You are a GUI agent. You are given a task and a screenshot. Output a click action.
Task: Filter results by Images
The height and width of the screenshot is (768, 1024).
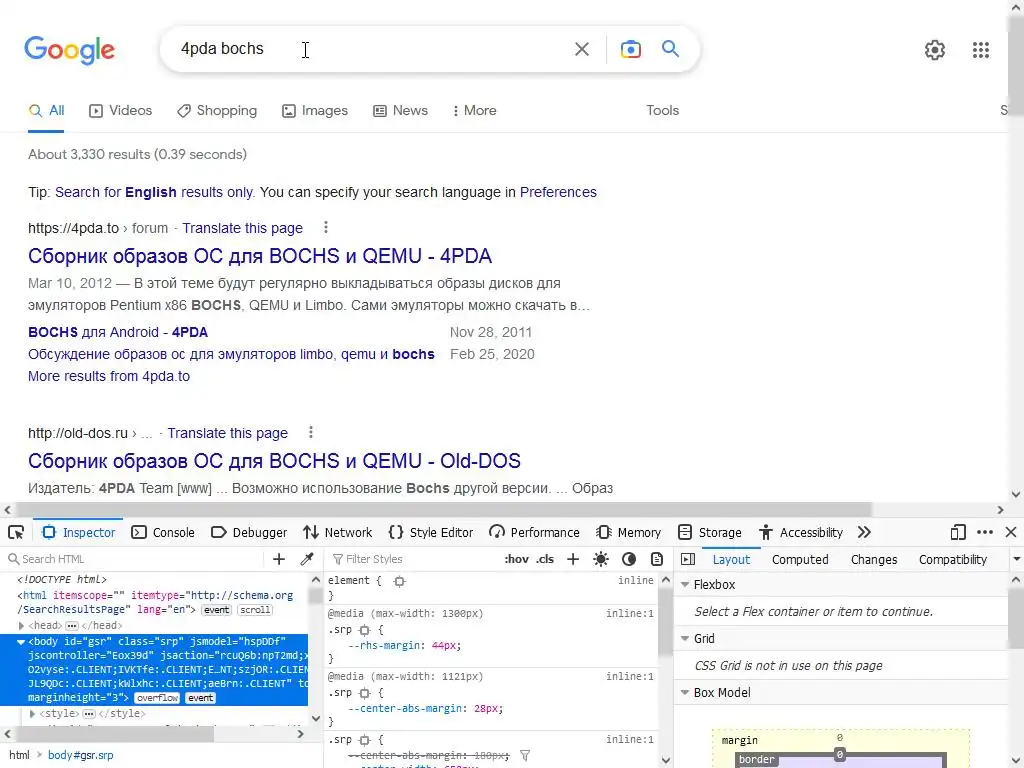click(x=315, y=110)
